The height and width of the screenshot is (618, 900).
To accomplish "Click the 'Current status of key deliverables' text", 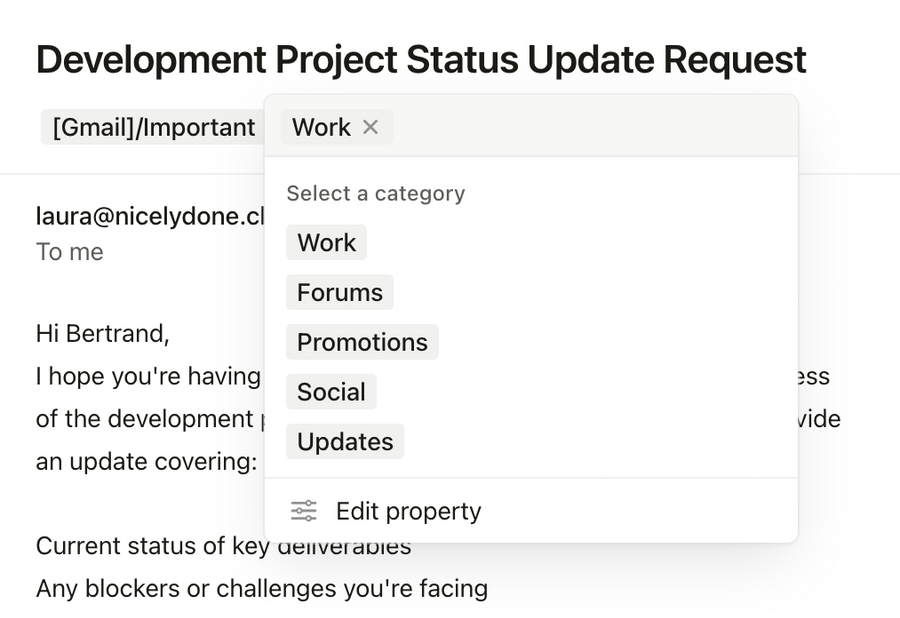I will pyautogui.click(x=222, y=546).
